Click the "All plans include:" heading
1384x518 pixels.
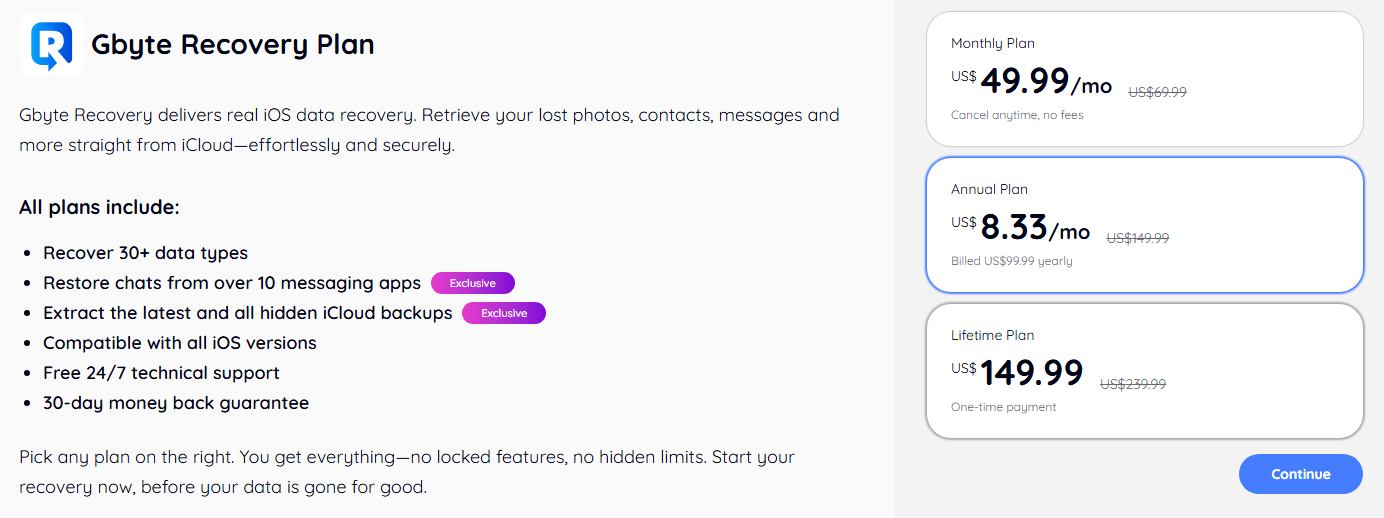pyautogui.click(x=99, y=208)
